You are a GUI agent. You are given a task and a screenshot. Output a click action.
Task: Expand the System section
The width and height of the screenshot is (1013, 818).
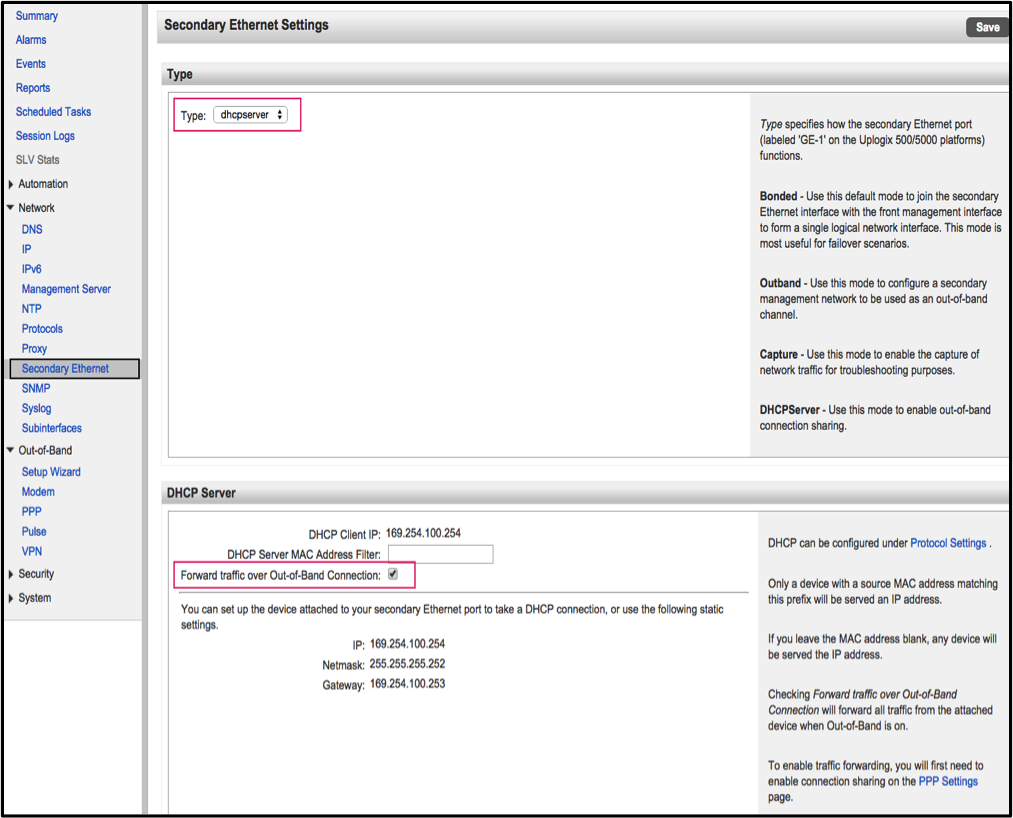coord(11,598)
